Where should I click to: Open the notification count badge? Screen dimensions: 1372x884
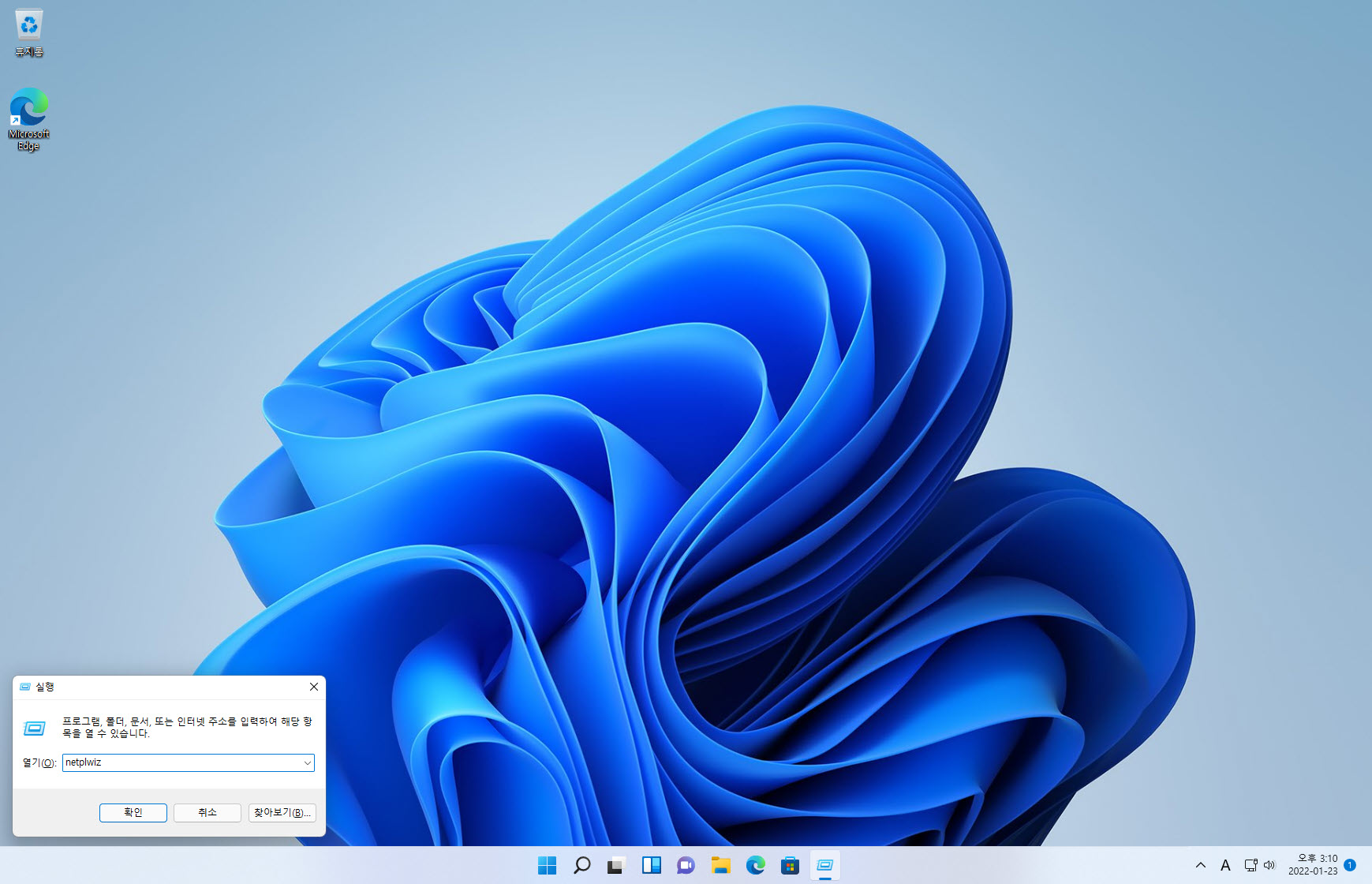(1350, 865)
